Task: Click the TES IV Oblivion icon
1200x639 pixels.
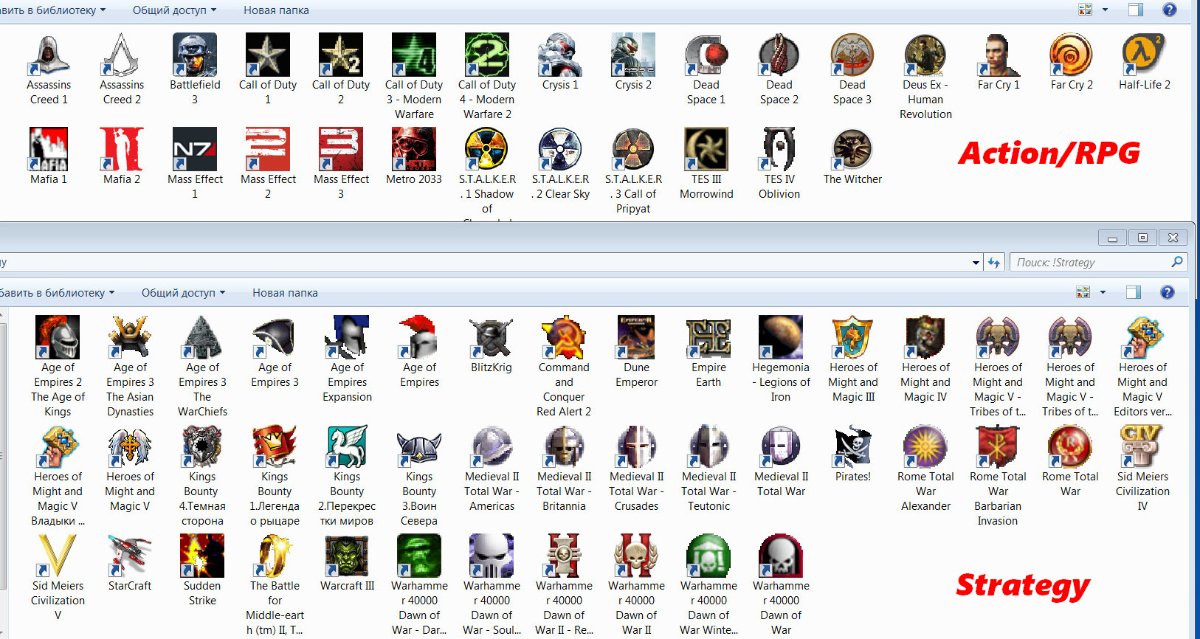Action: [779, 150]
